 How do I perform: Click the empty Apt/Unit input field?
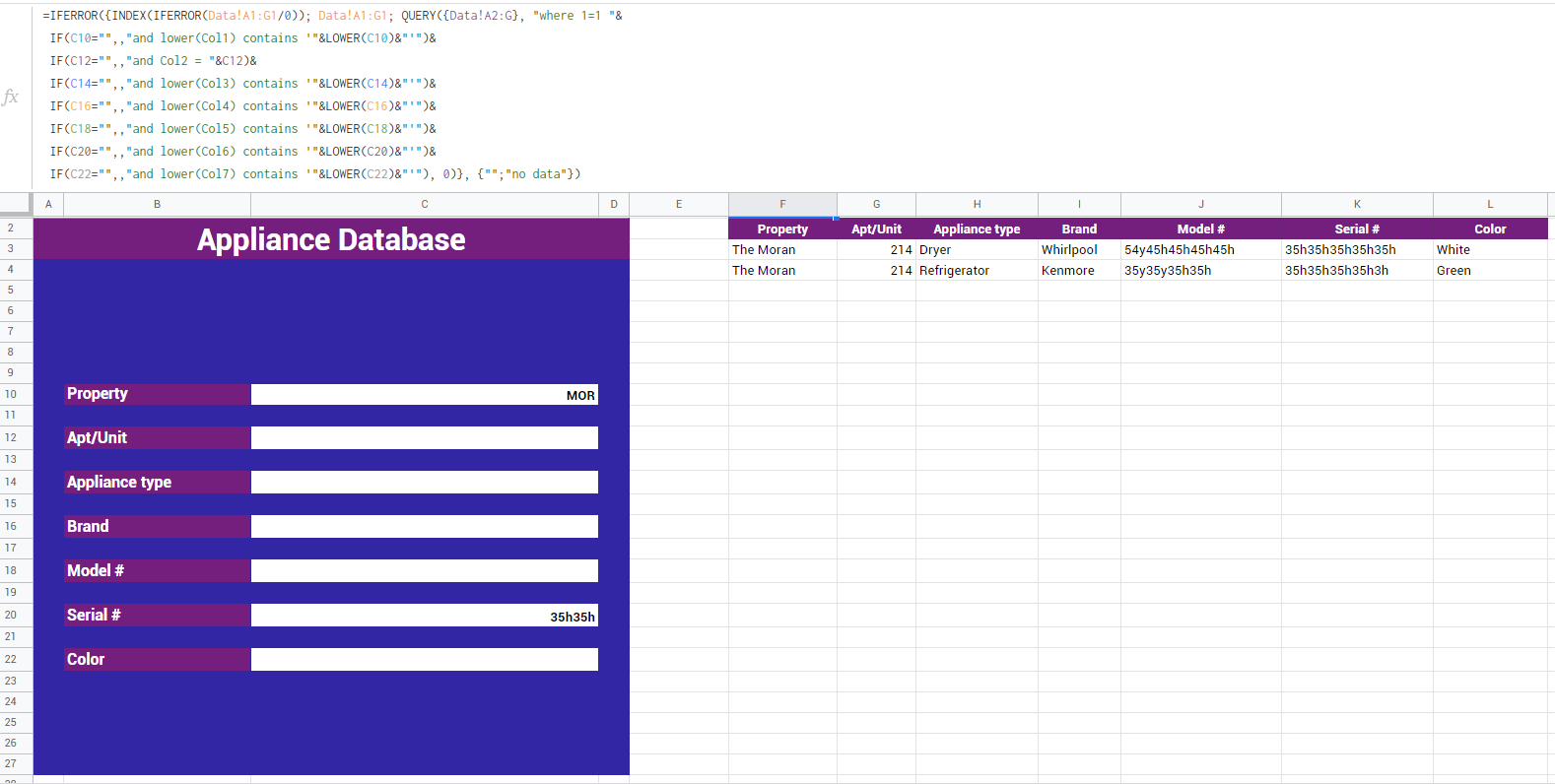tap(425, 437)
